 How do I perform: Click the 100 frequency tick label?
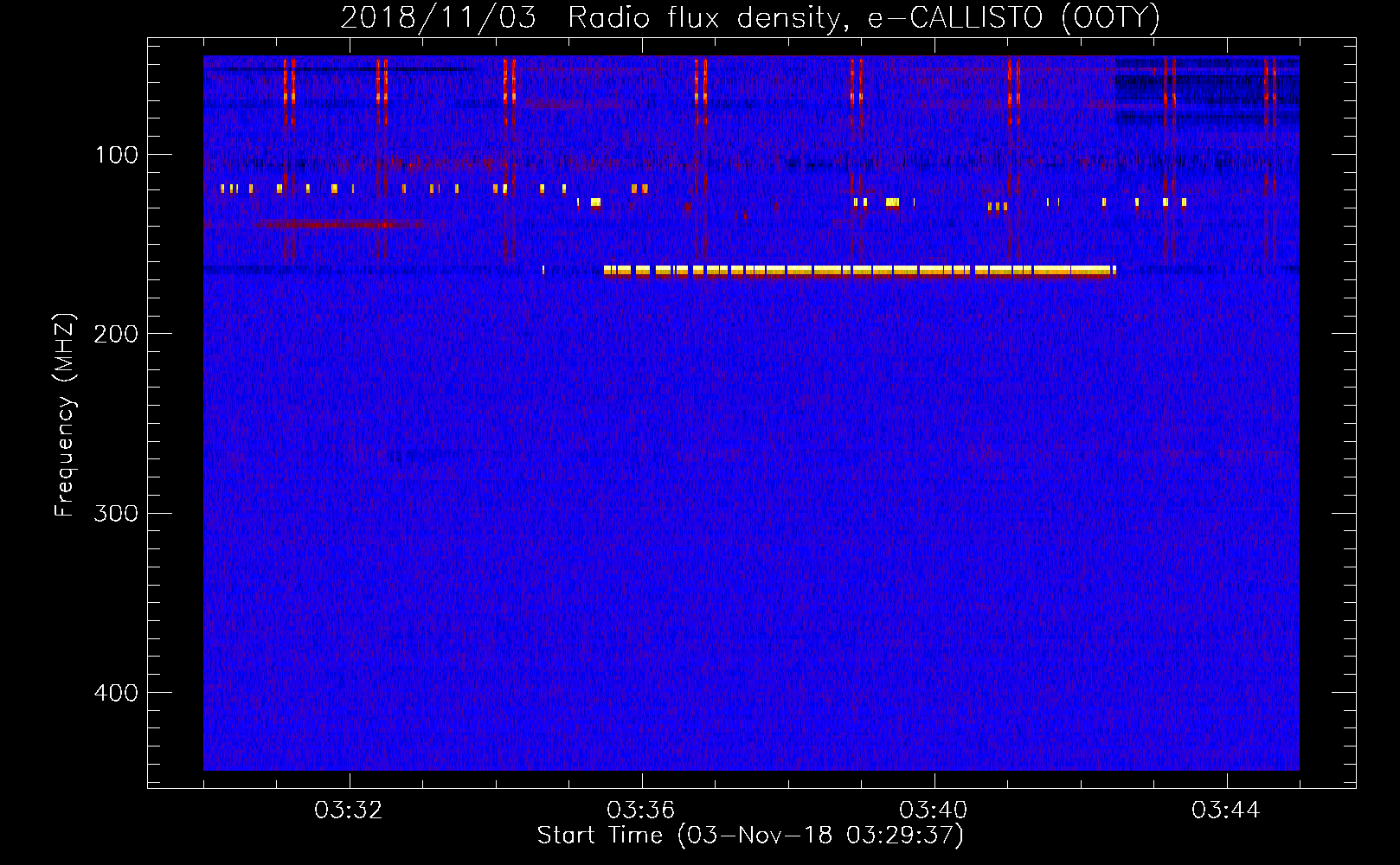(117, 155)
